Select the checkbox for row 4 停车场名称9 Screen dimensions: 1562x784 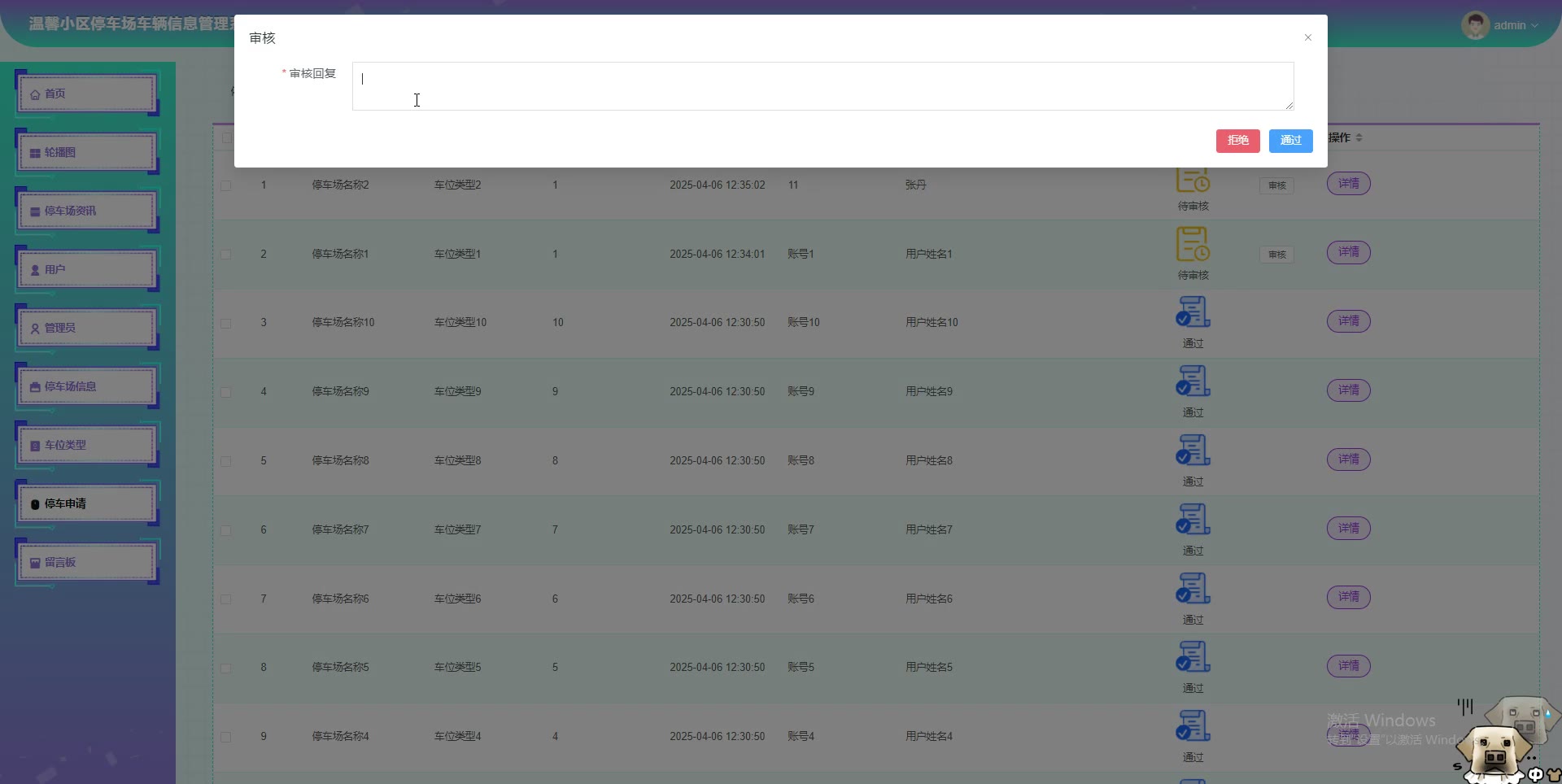point(226,392)
